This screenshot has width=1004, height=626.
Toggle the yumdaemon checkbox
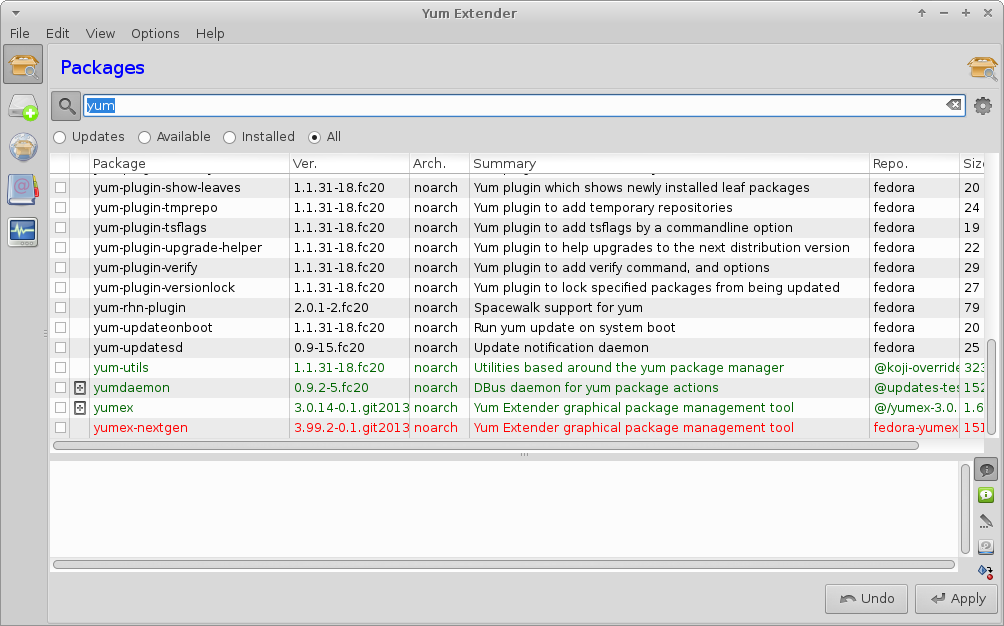[60, 388]
